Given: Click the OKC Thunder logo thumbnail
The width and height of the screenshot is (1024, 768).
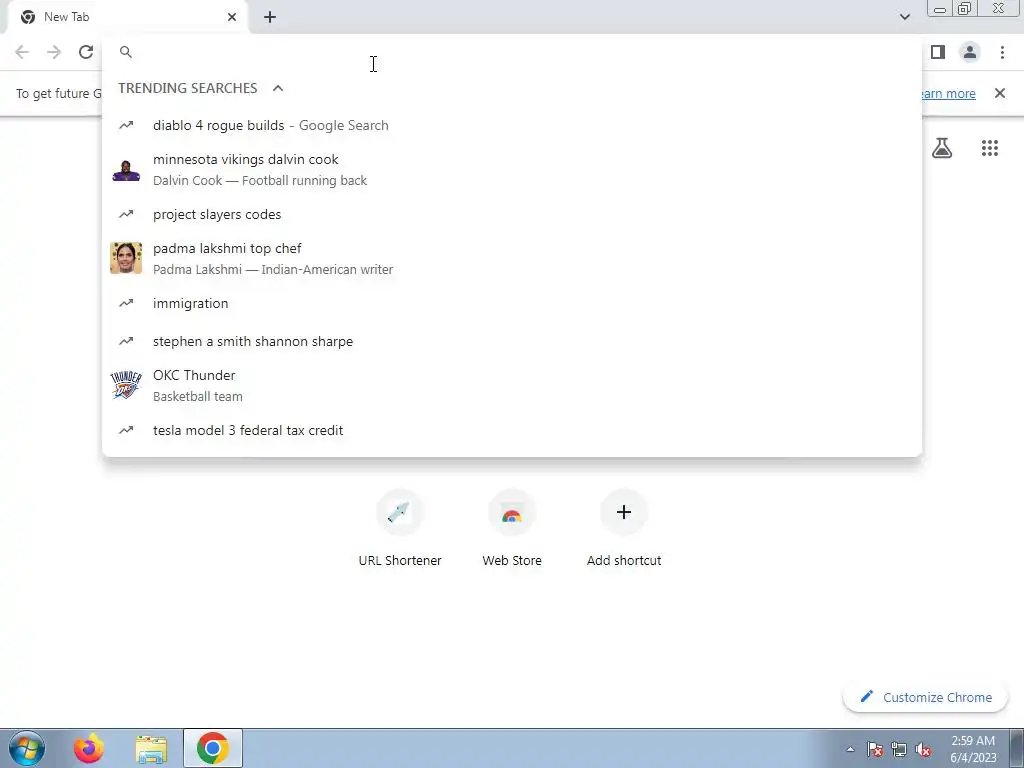Looking at the screenshot, I should coord(126,385).
